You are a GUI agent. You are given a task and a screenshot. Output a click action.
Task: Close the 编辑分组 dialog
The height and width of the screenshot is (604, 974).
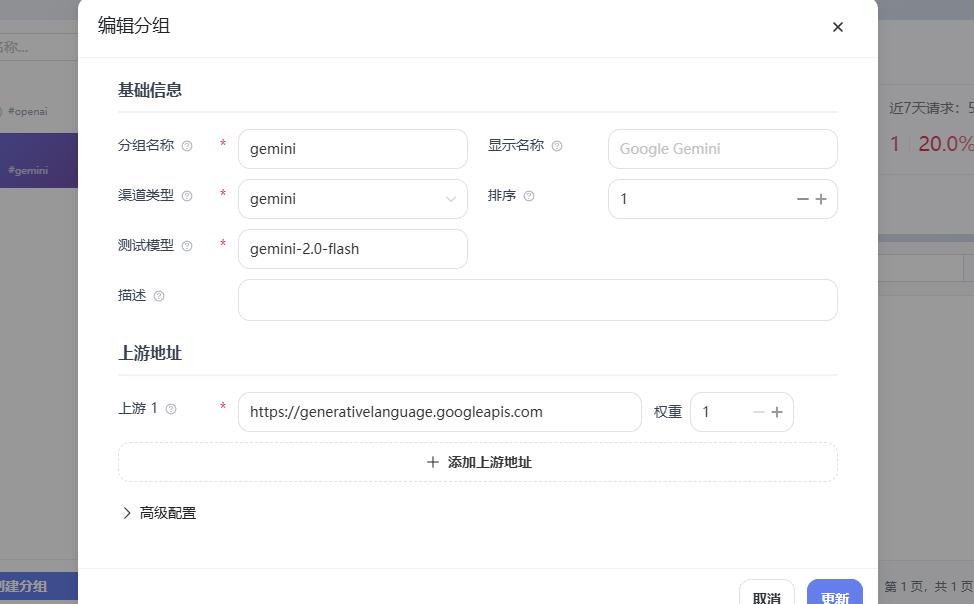(x=838, y=27)
